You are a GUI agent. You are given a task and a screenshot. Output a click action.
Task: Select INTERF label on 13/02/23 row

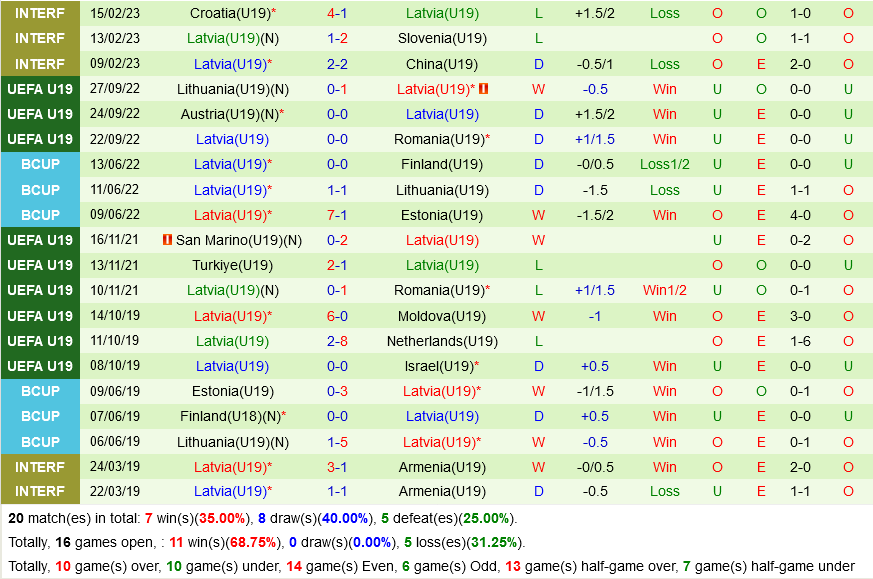(40, 38)
